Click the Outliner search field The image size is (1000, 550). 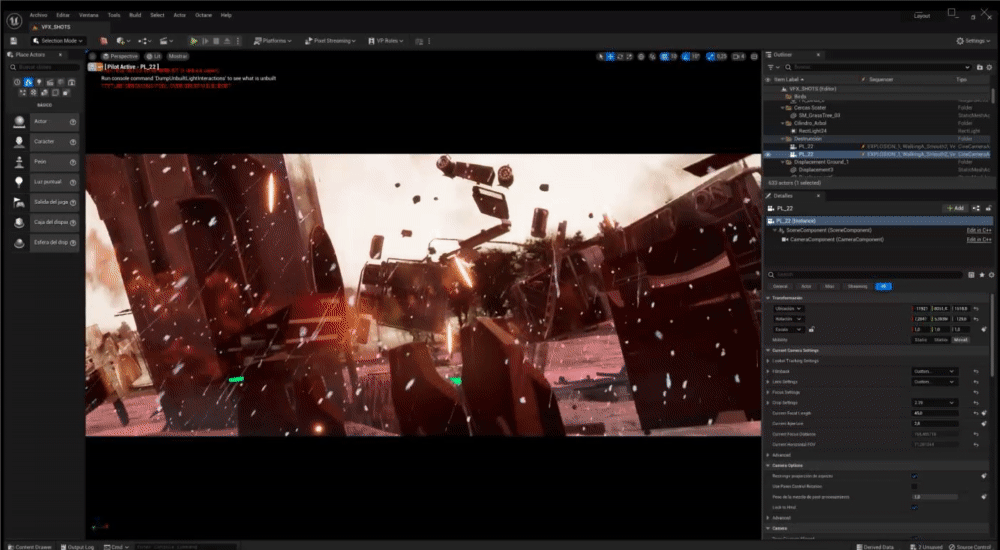[879, 67]
